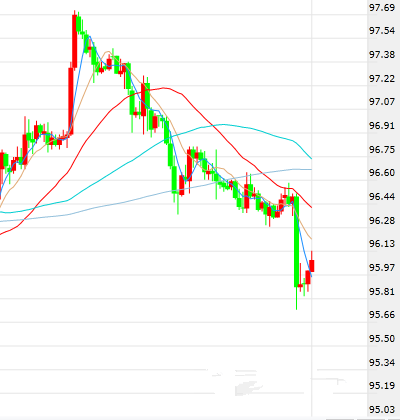This screenshot has width=400, height=420.
Task: Select the 95.34 price axis label
Action: point(382,362)
